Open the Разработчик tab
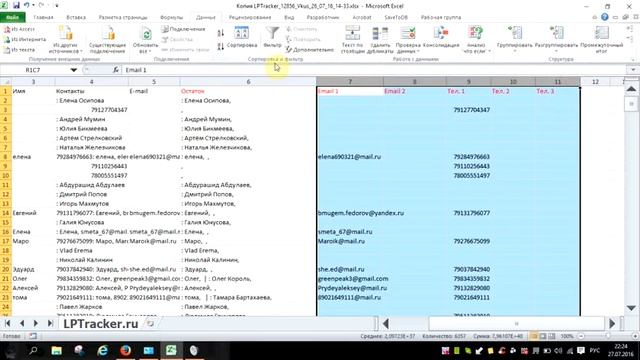640x360 pixels. pyautogui.click(x=323, y=18)
